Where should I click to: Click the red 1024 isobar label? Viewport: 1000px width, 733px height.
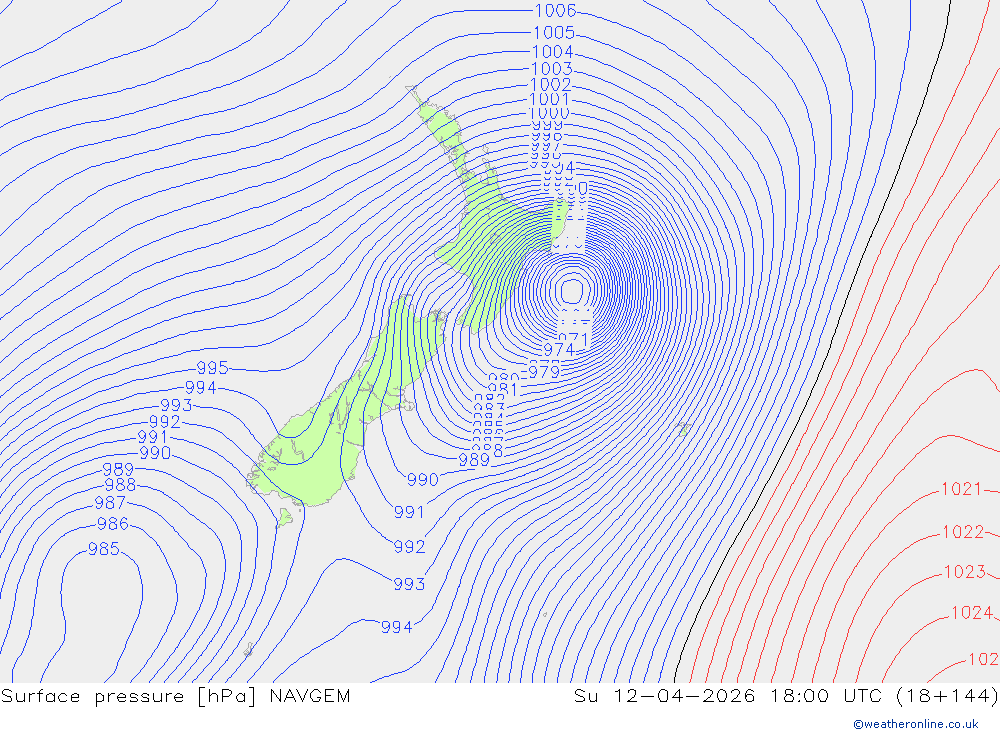tap(972, 613)
